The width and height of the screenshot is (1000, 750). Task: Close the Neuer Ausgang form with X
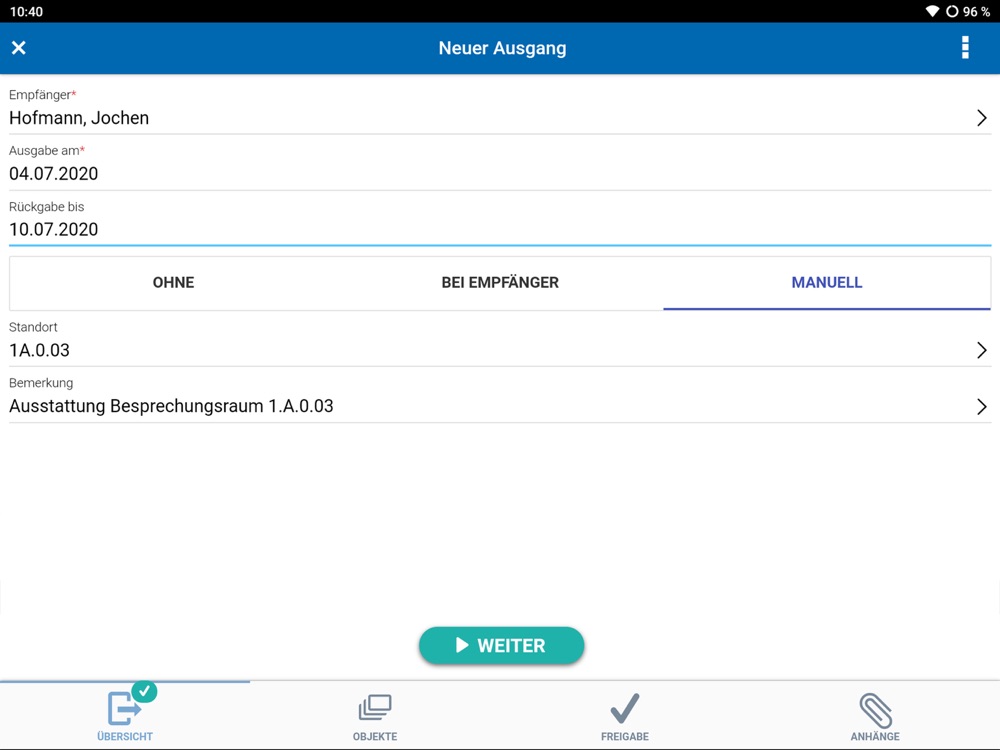18,48
